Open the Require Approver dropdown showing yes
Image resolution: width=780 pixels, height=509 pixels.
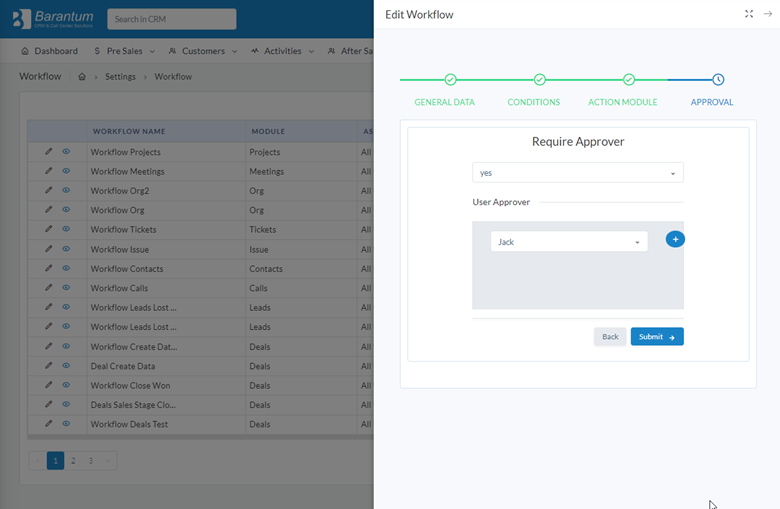coord(578,173)
